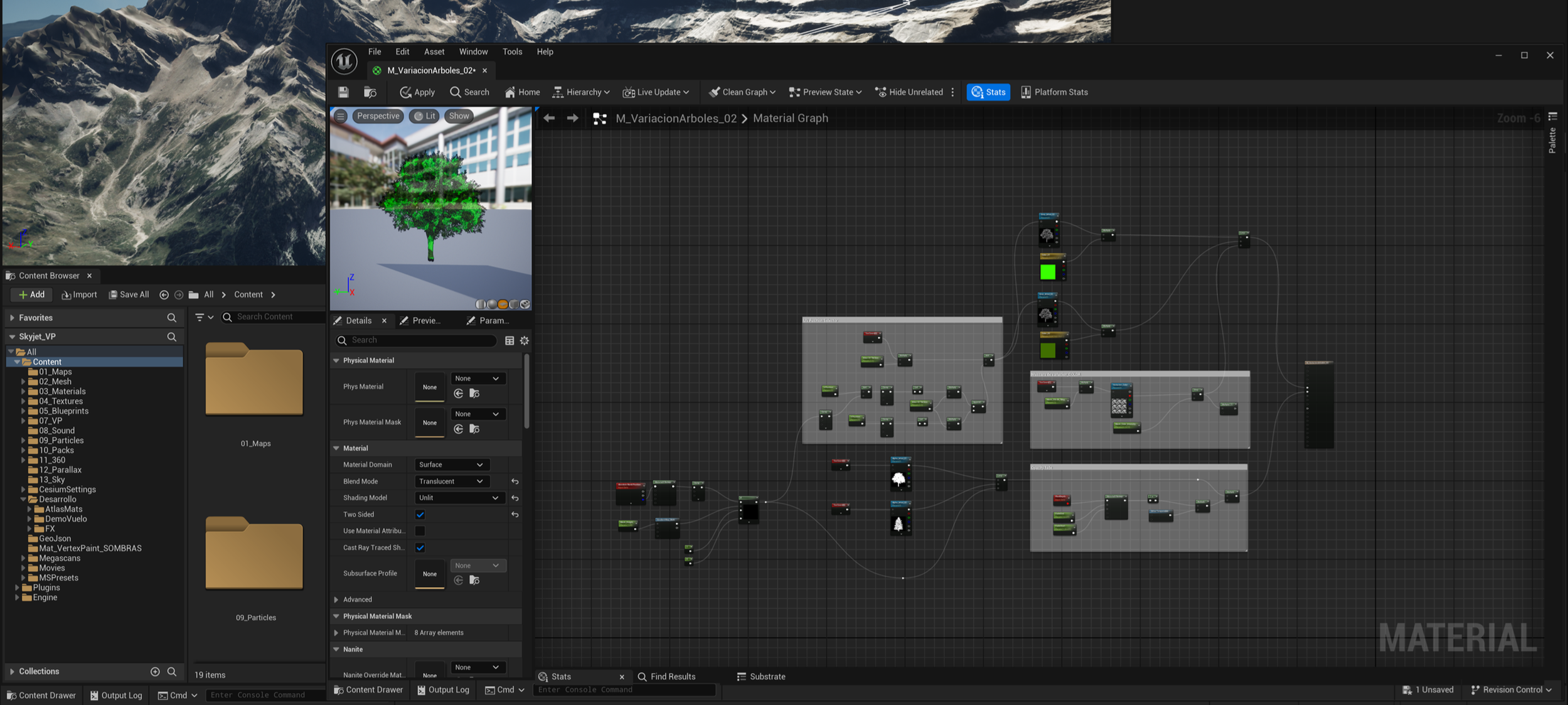Click the Browse to asset icon
This screenshot has height=705, width=1568.
click(x=370, y=92)
